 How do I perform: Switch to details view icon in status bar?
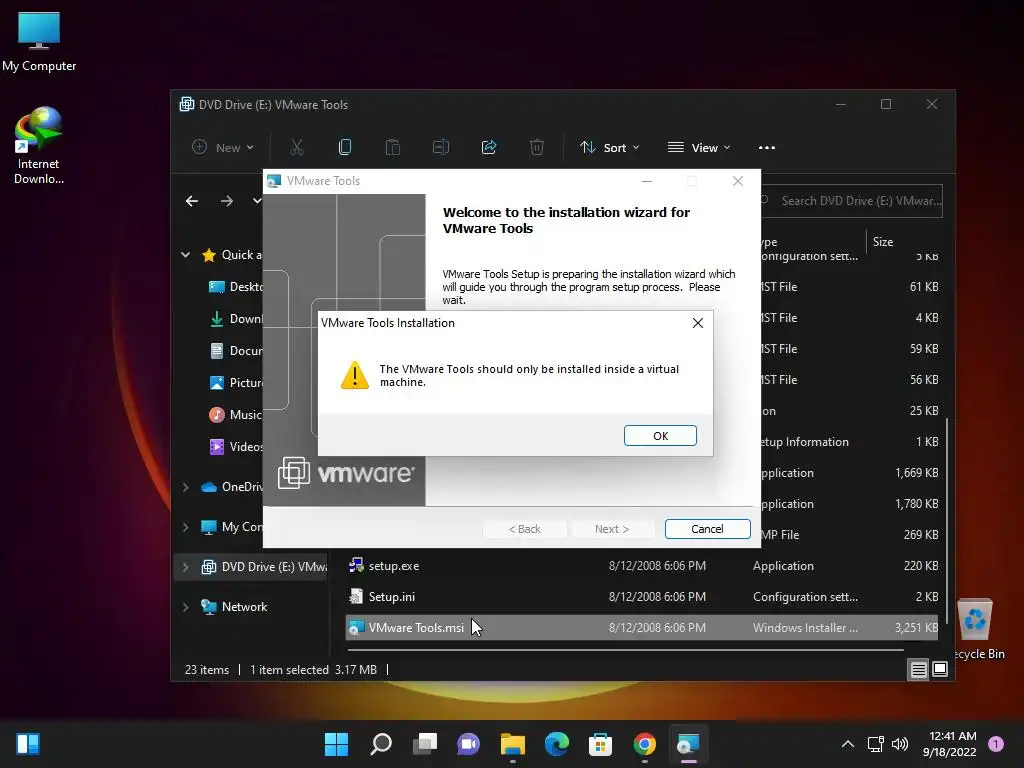(x=918, y=669)
